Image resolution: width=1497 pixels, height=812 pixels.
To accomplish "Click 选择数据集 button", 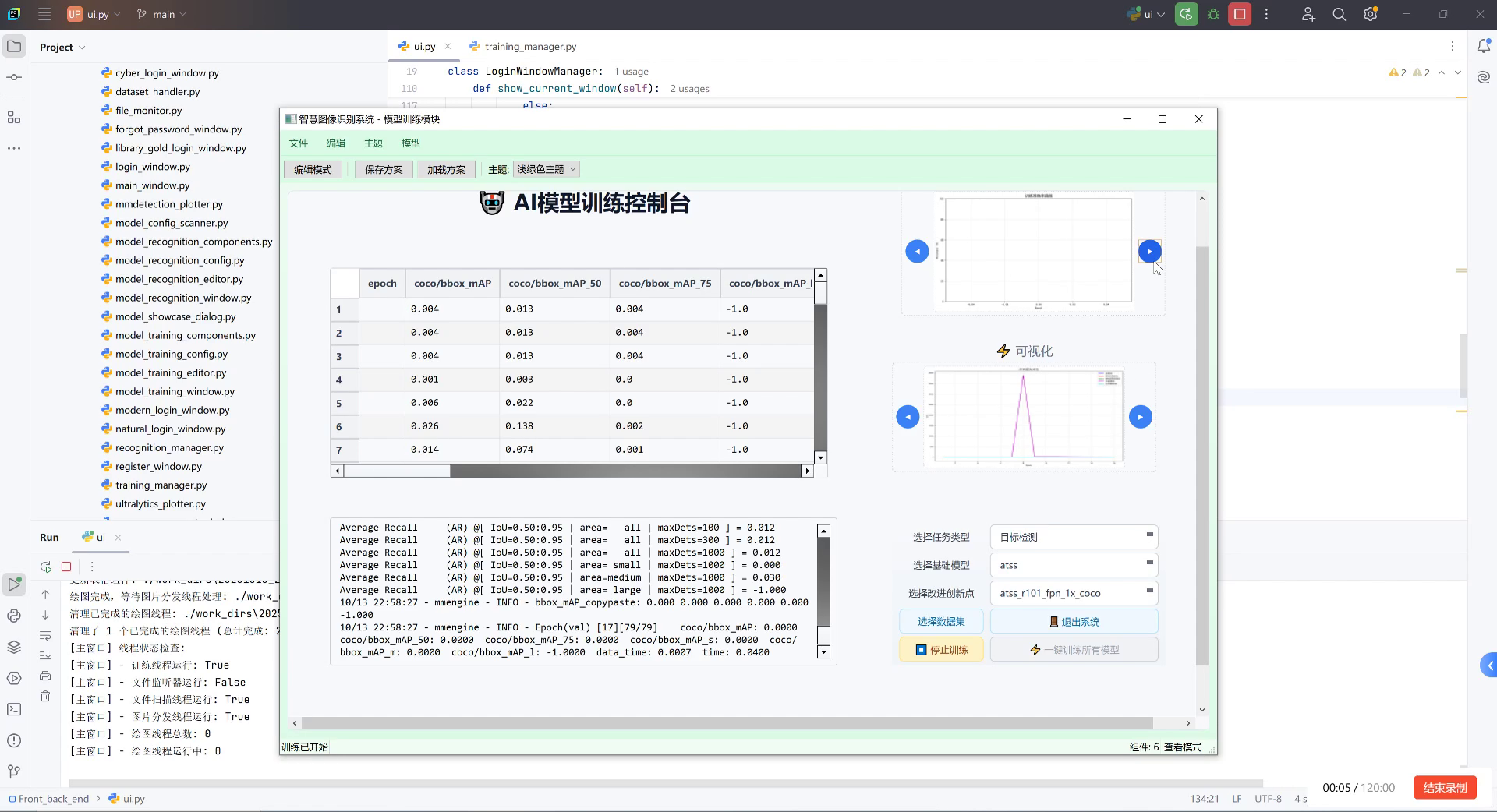I will tap(941, 621).
